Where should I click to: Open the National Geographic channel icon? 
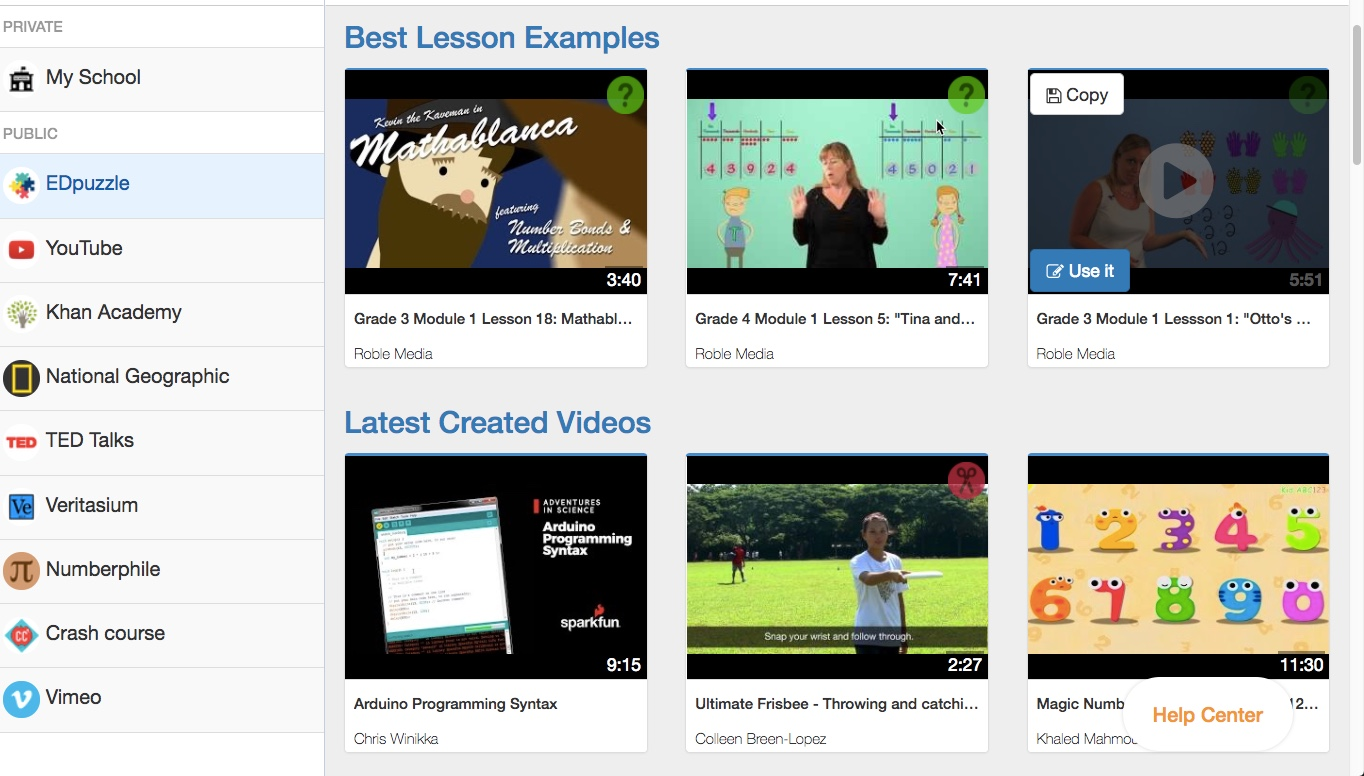(x=22, y=378)
